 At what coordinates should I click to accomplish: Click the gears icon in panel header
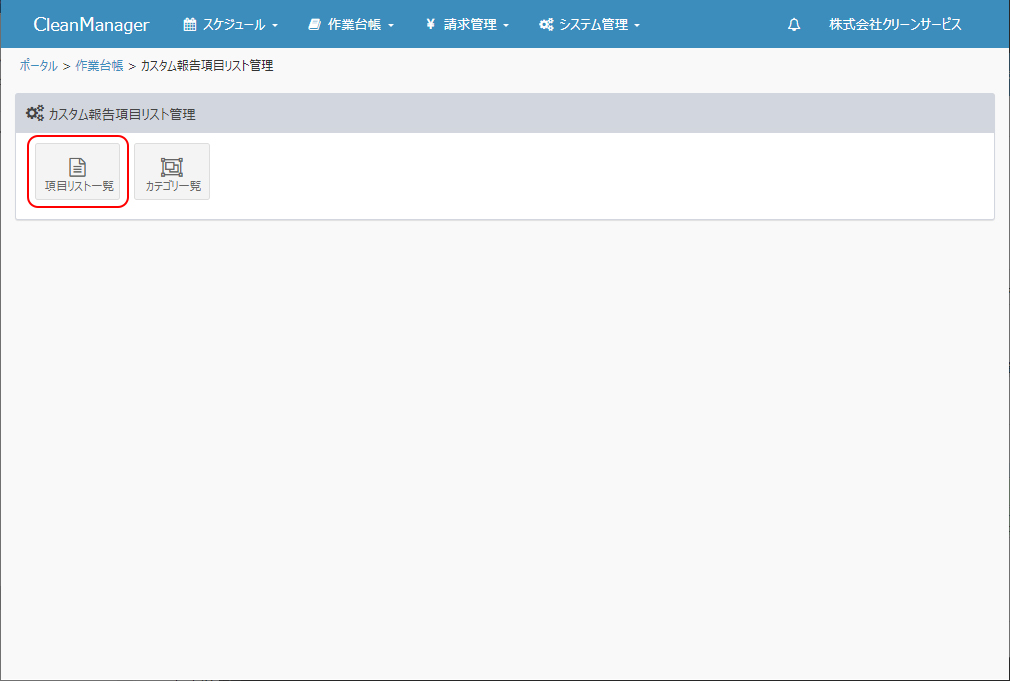(x=35, y=113)
